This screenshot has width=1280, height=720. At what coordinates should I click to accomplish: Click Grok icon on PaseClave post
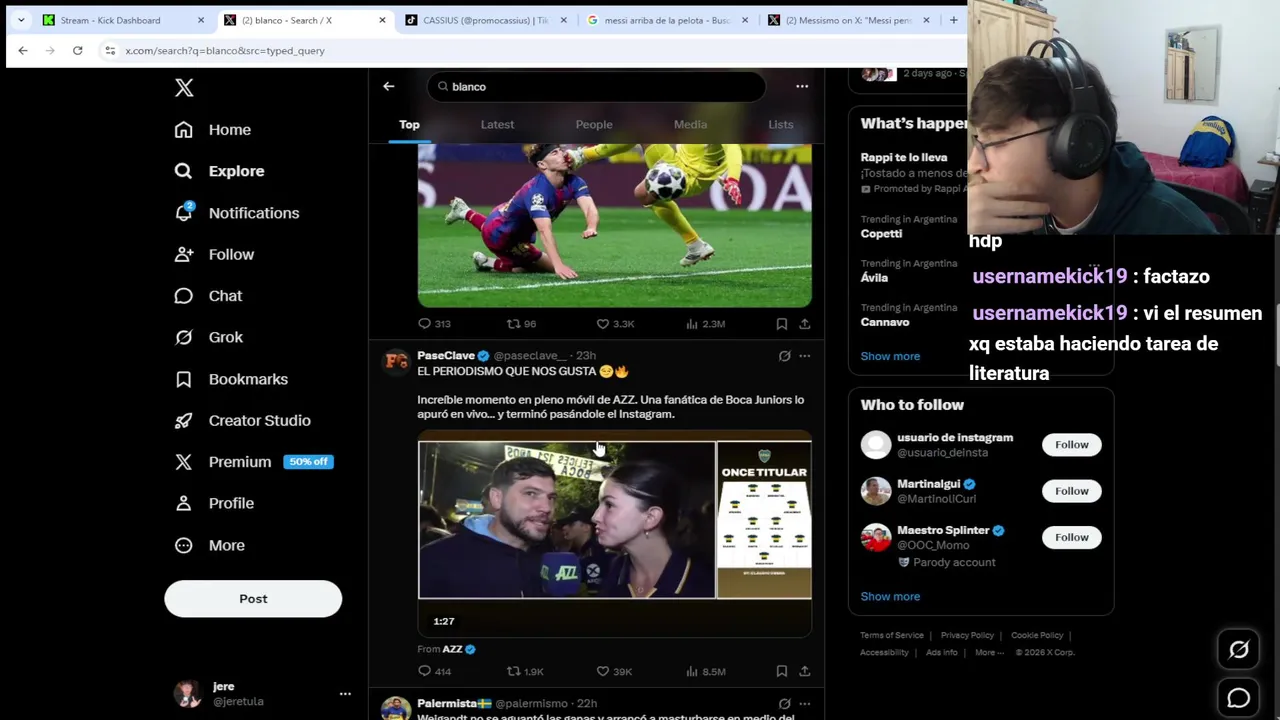tap(785, 356)
